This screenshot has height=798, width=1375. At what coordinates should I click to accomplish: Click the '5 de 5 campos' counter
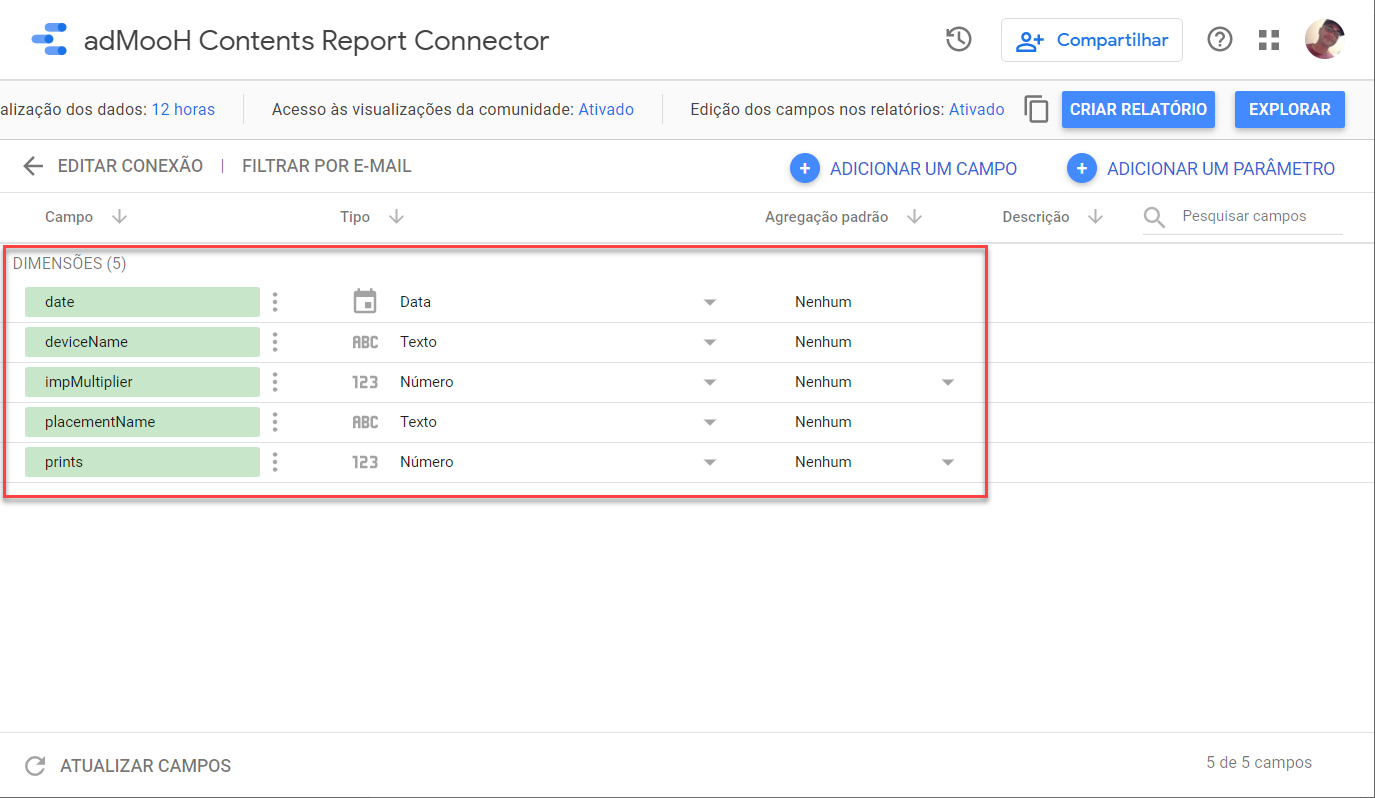coord(1259,763)
